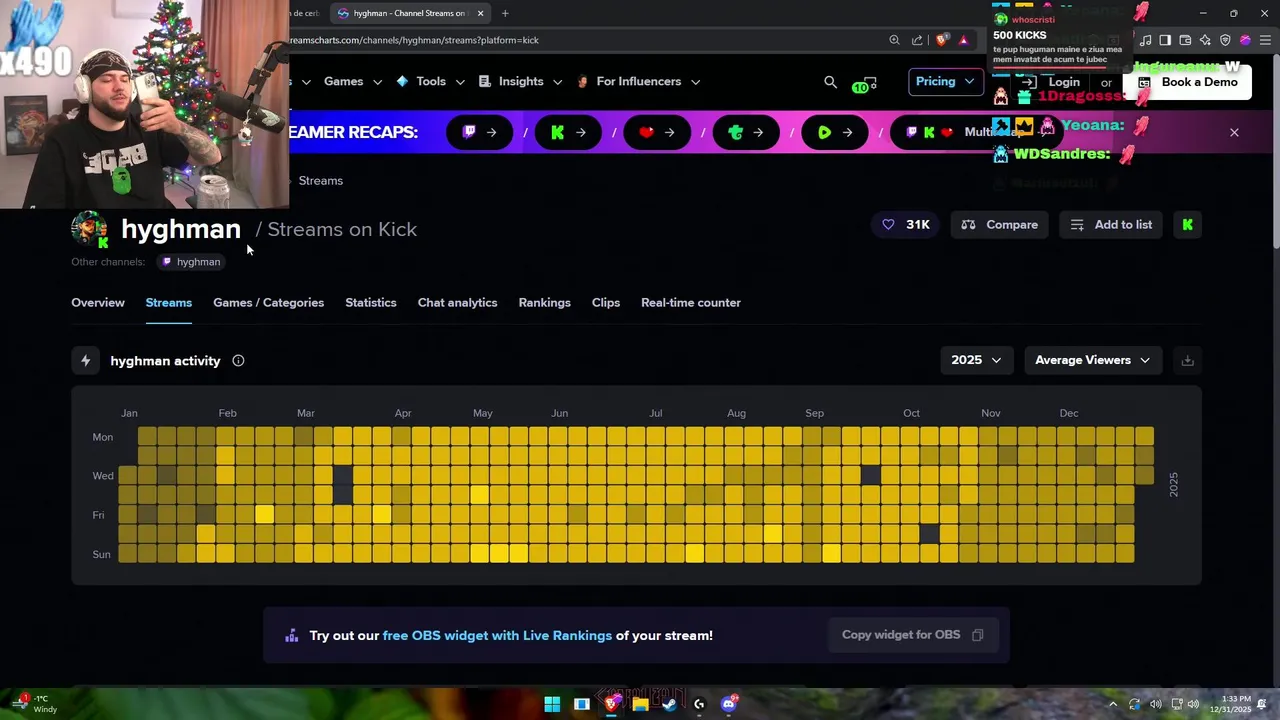
Task: Expand the Games menu dropdown
Action: point(353,82)
